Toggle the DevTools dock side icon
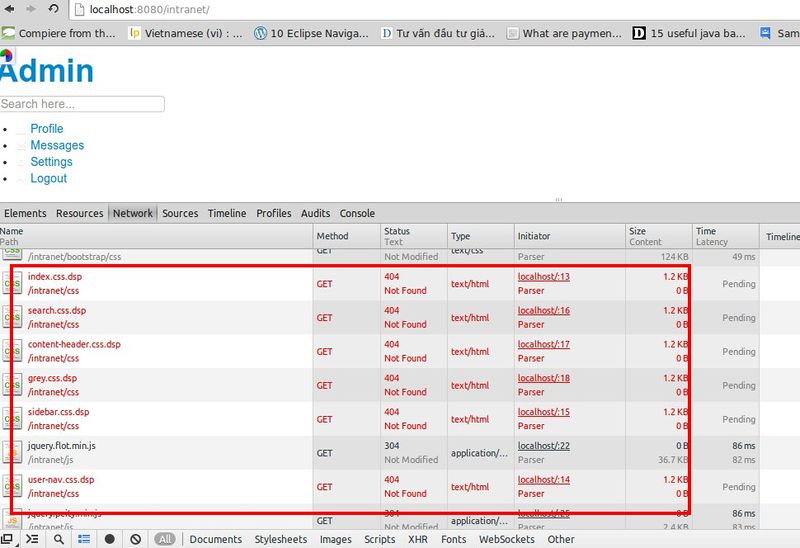Image resolution: width=800 pixels, height=548 pixels. [x=9, y=539]
